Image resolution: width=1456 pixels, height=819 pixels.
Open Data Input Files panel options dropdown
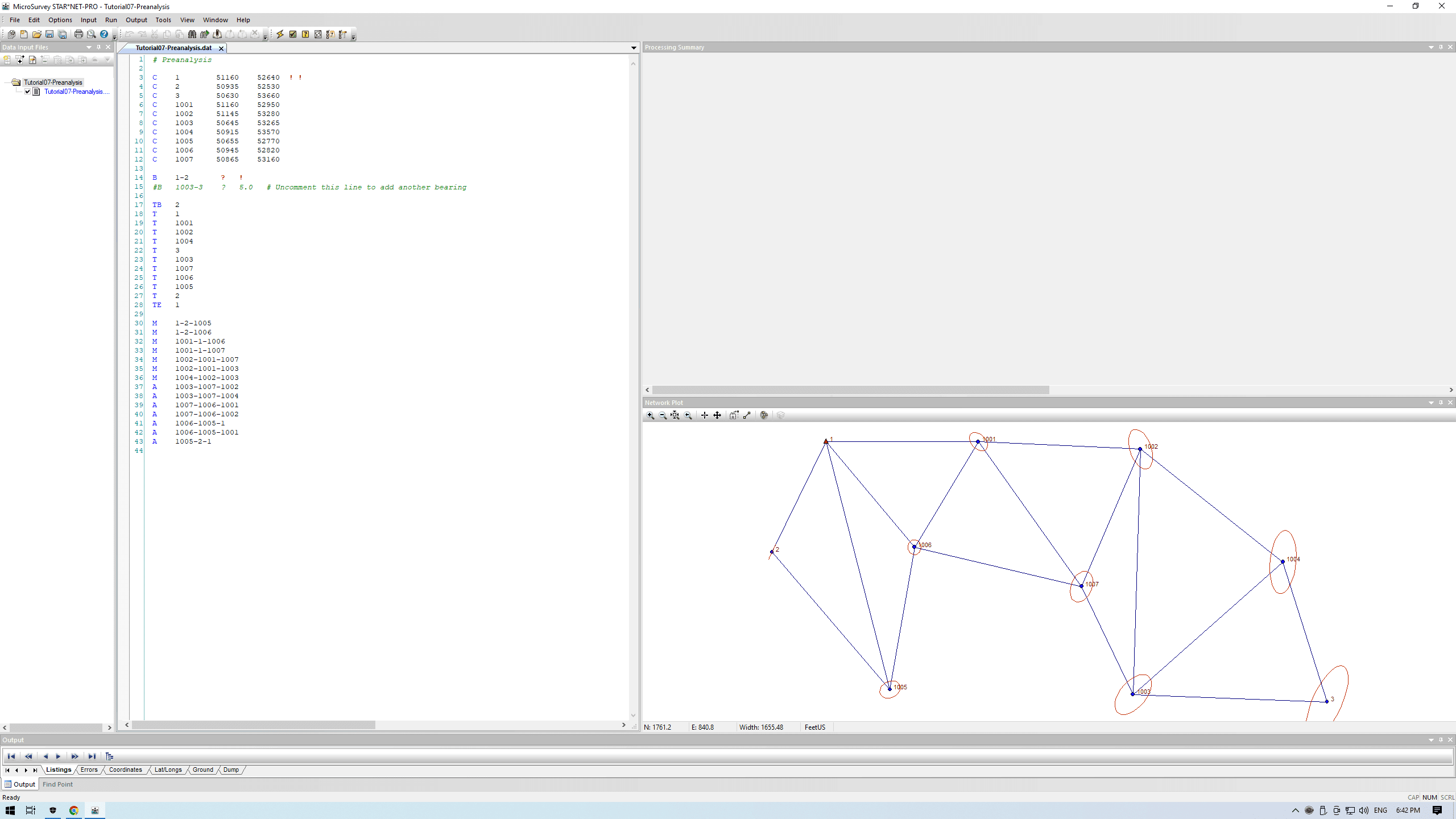coord(89,47)
